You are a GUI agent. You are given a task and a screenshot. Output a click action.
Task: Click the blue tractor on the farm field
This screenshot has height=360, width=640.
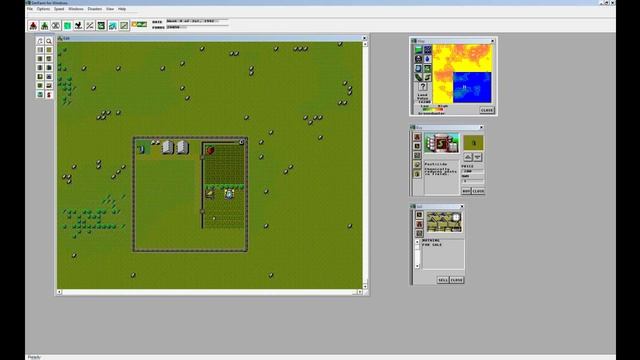(229, 194)
